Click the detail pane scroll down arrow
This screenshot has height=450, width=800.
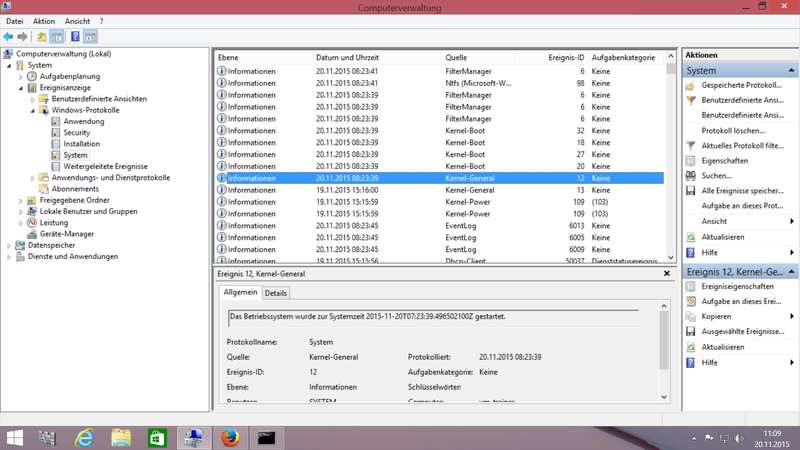tap(664, 396)
